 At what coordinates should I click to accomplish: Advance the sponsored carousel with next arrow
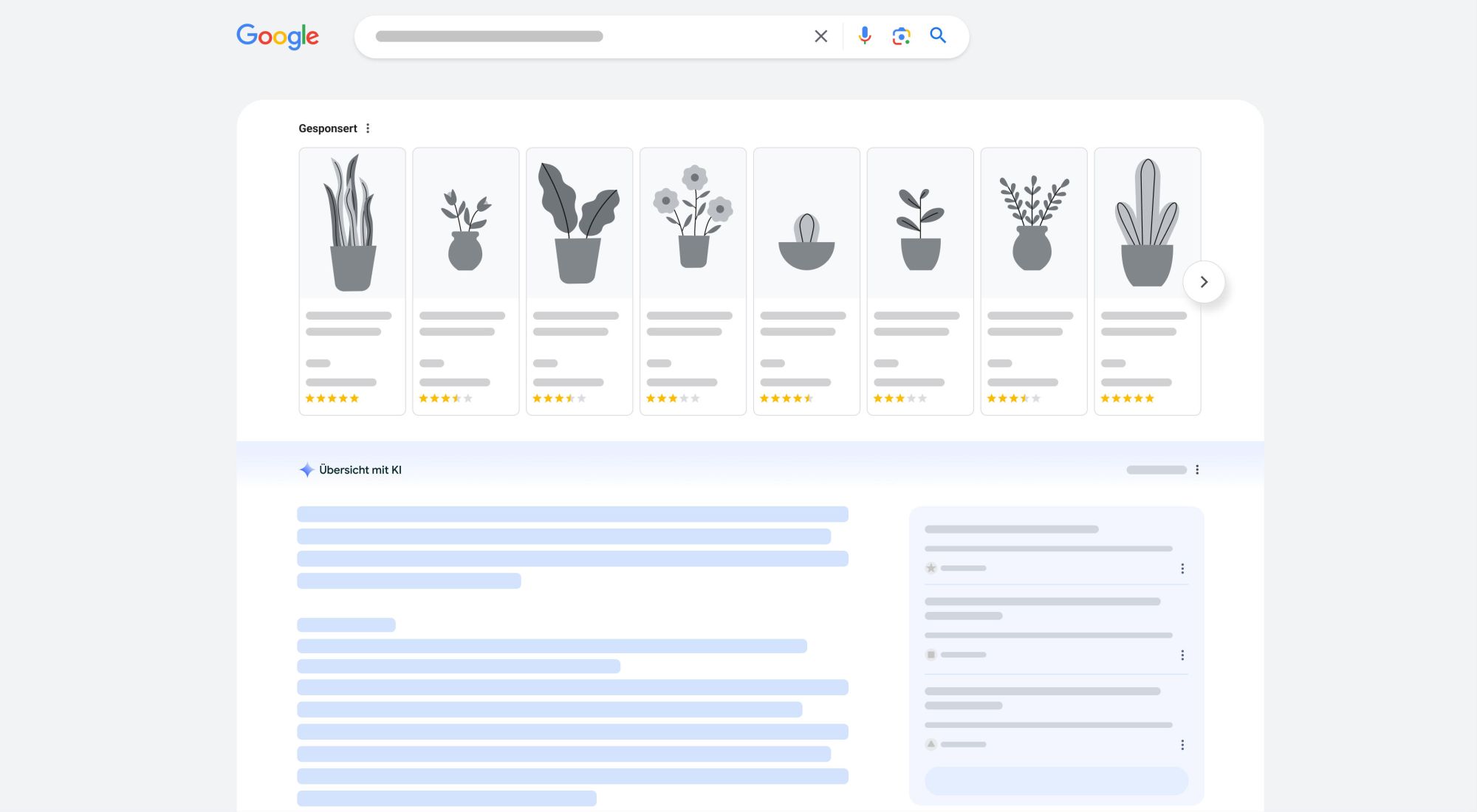coord(1204,282)
